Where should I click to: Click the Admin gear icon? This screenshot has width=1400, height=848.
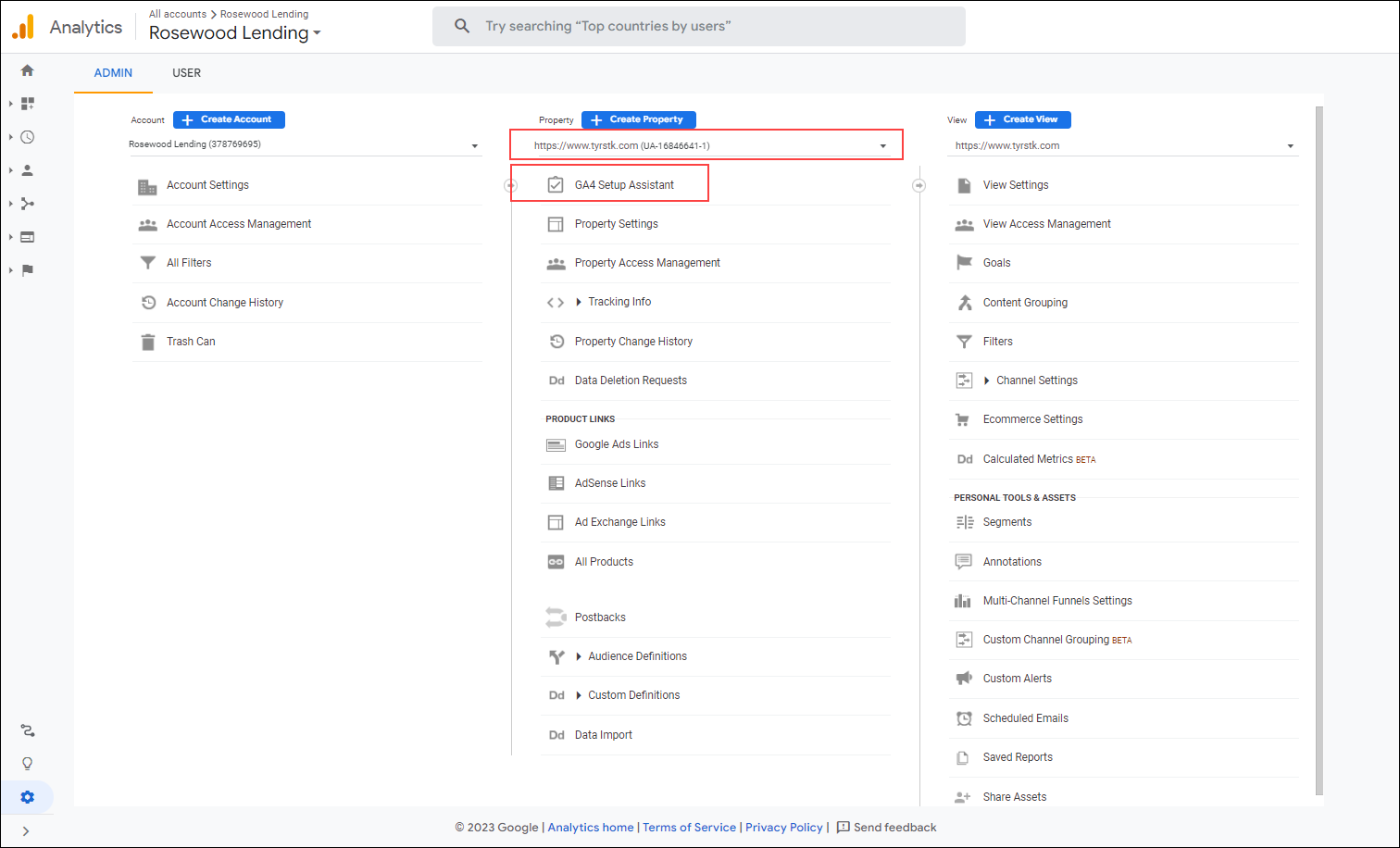tap(28, 797)
